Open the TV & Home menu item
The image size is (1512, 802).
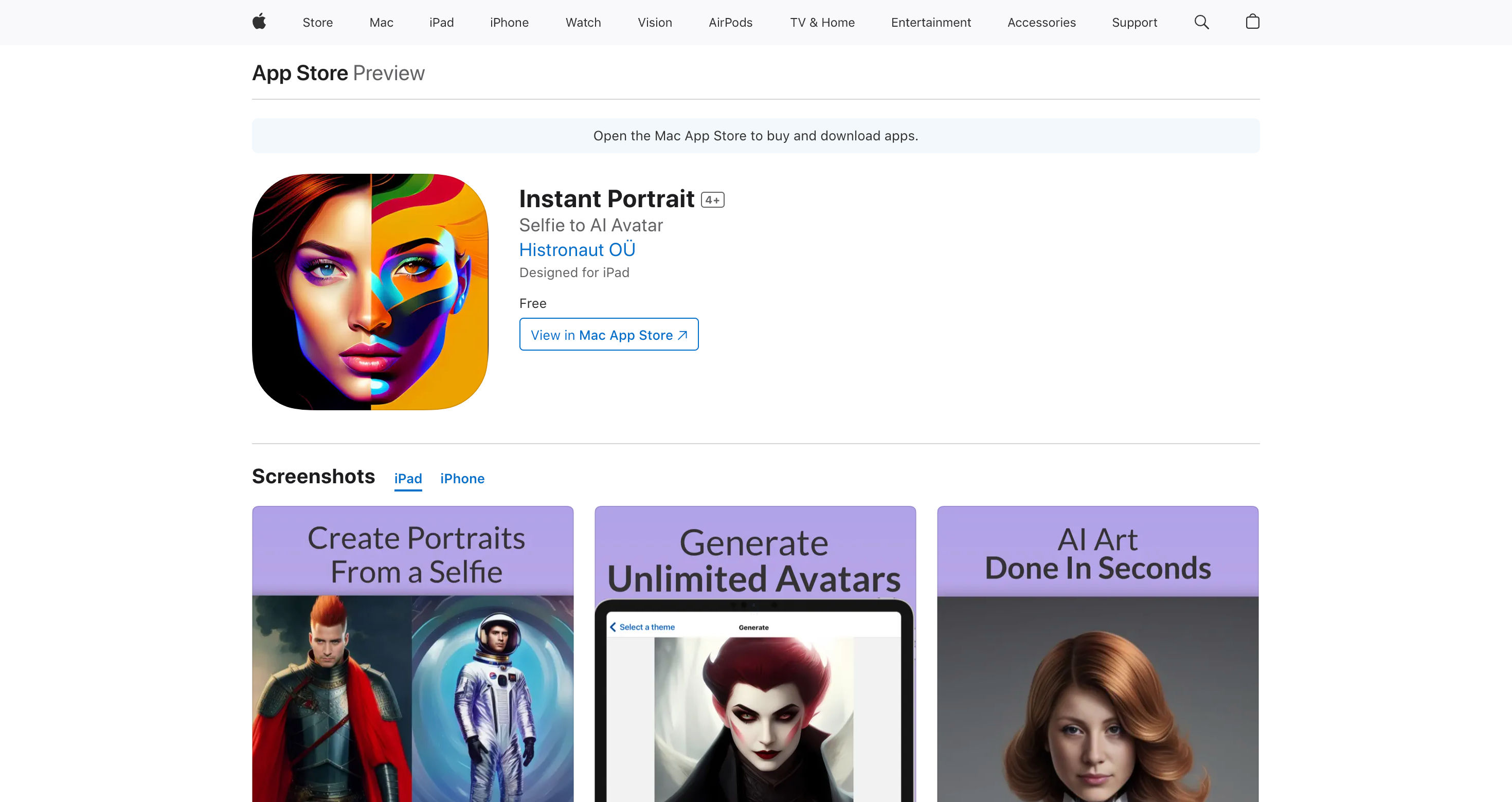click(822, 22)
